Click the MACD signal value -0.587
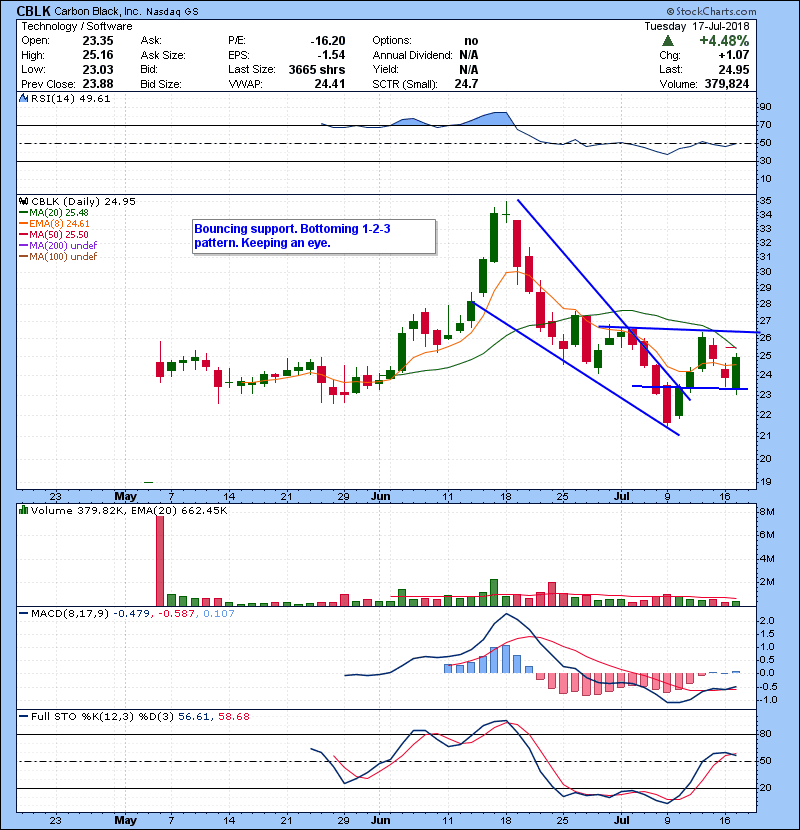The height and width of the screenshot is (830, 800). 177,614
